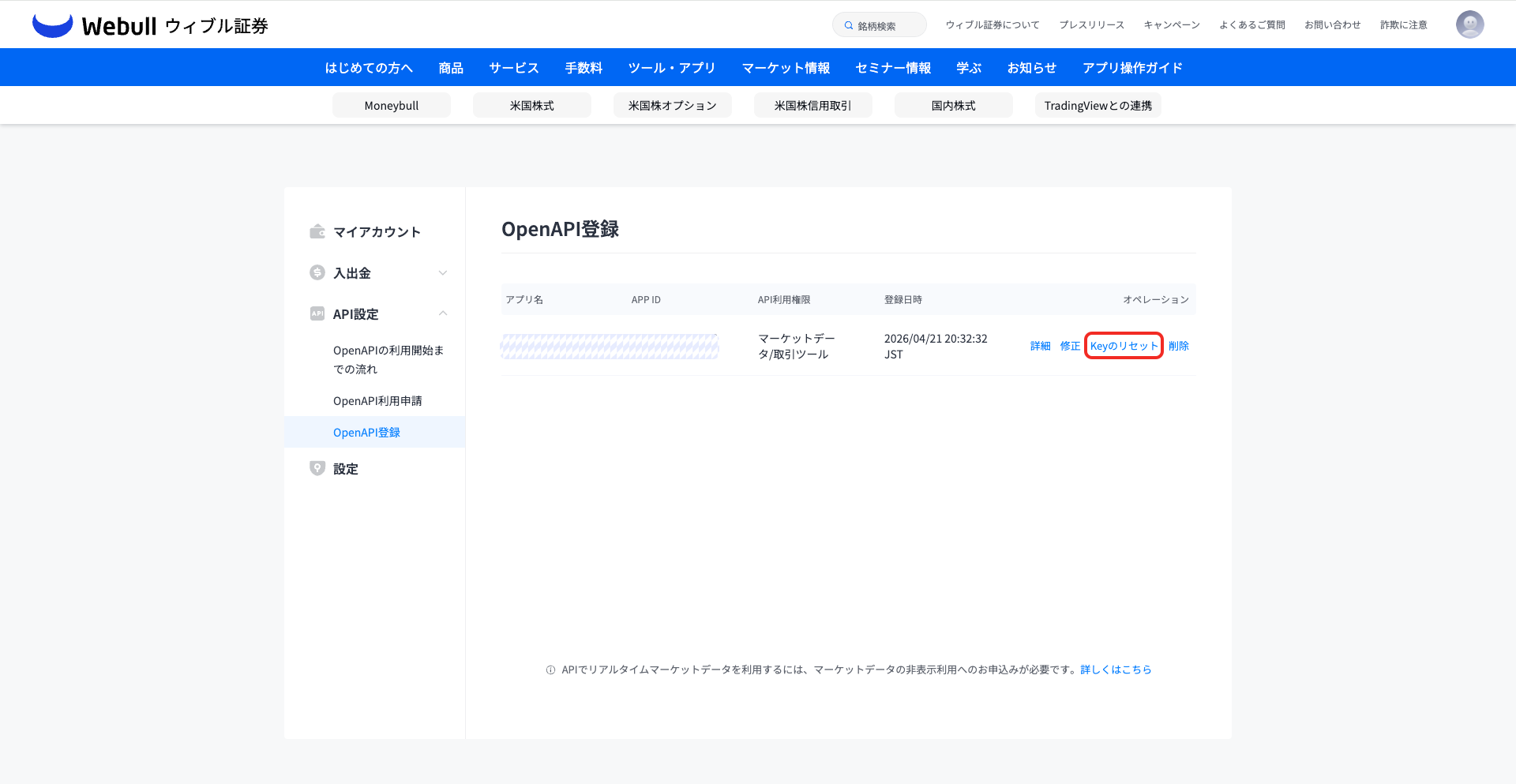This screenshot has height=784, width=1516.
Task: Click the My Account wallet icon
Action: pos(317,231)
